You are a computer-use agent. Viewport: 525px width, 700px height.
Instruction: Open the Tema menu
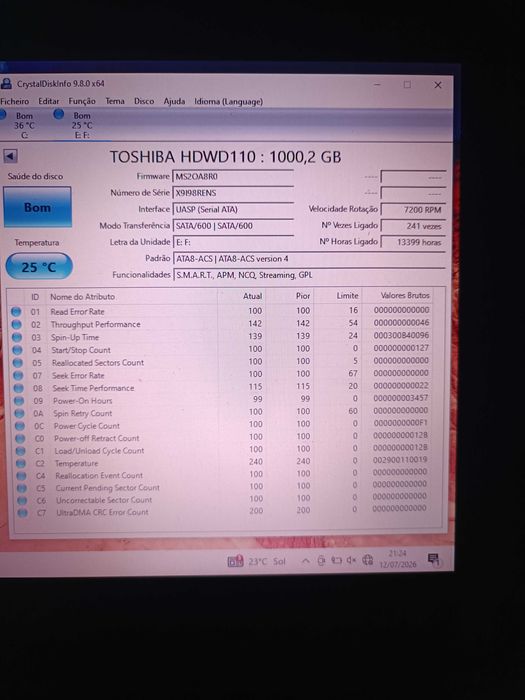[115, 101]
